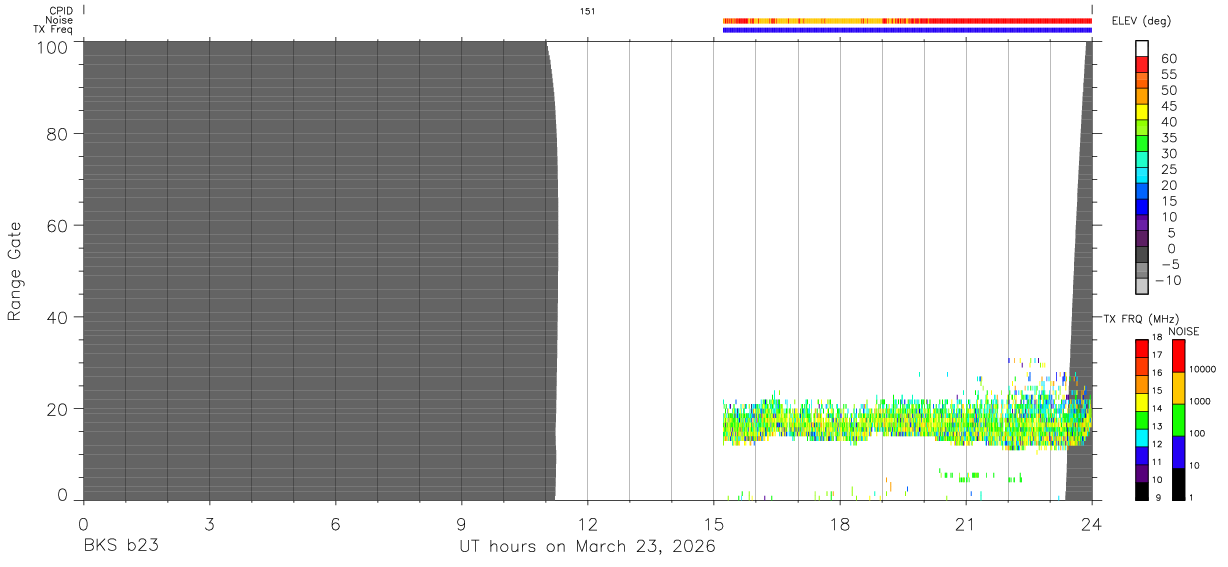Click the 15 tick on the UT hours axis

tap(713, 523)
